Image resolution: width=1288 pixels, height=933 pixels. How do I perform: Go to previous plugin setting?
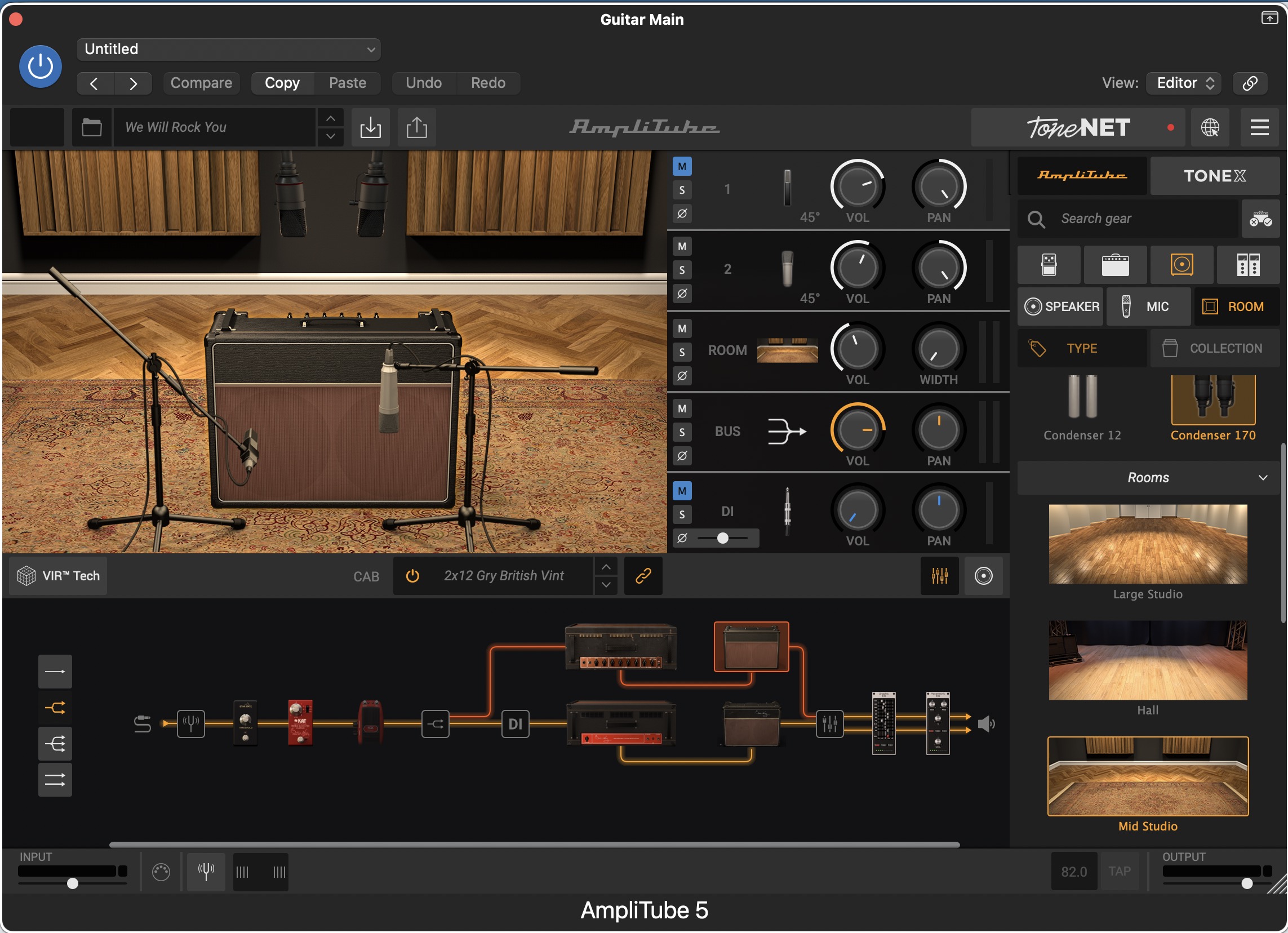click(95, 83)
